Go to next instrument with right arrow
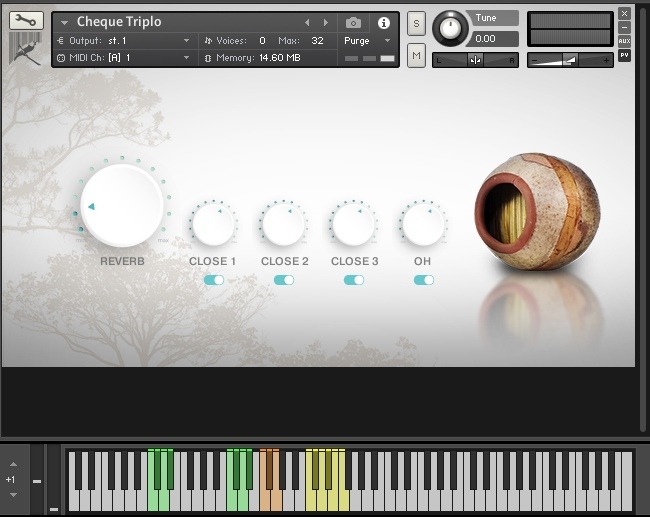 pos(325,22)
